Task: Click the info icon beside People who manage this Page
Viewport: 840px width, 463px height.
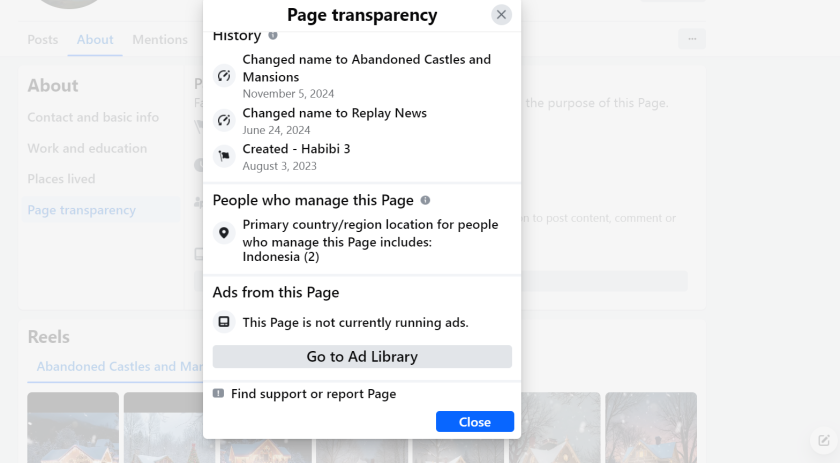Action: [x=425, y=200]
